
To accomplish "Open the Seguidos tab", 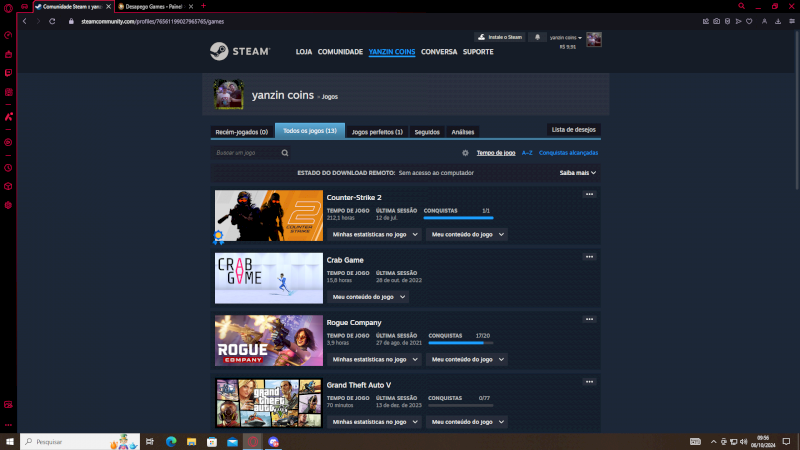I will tap(427, 132).
